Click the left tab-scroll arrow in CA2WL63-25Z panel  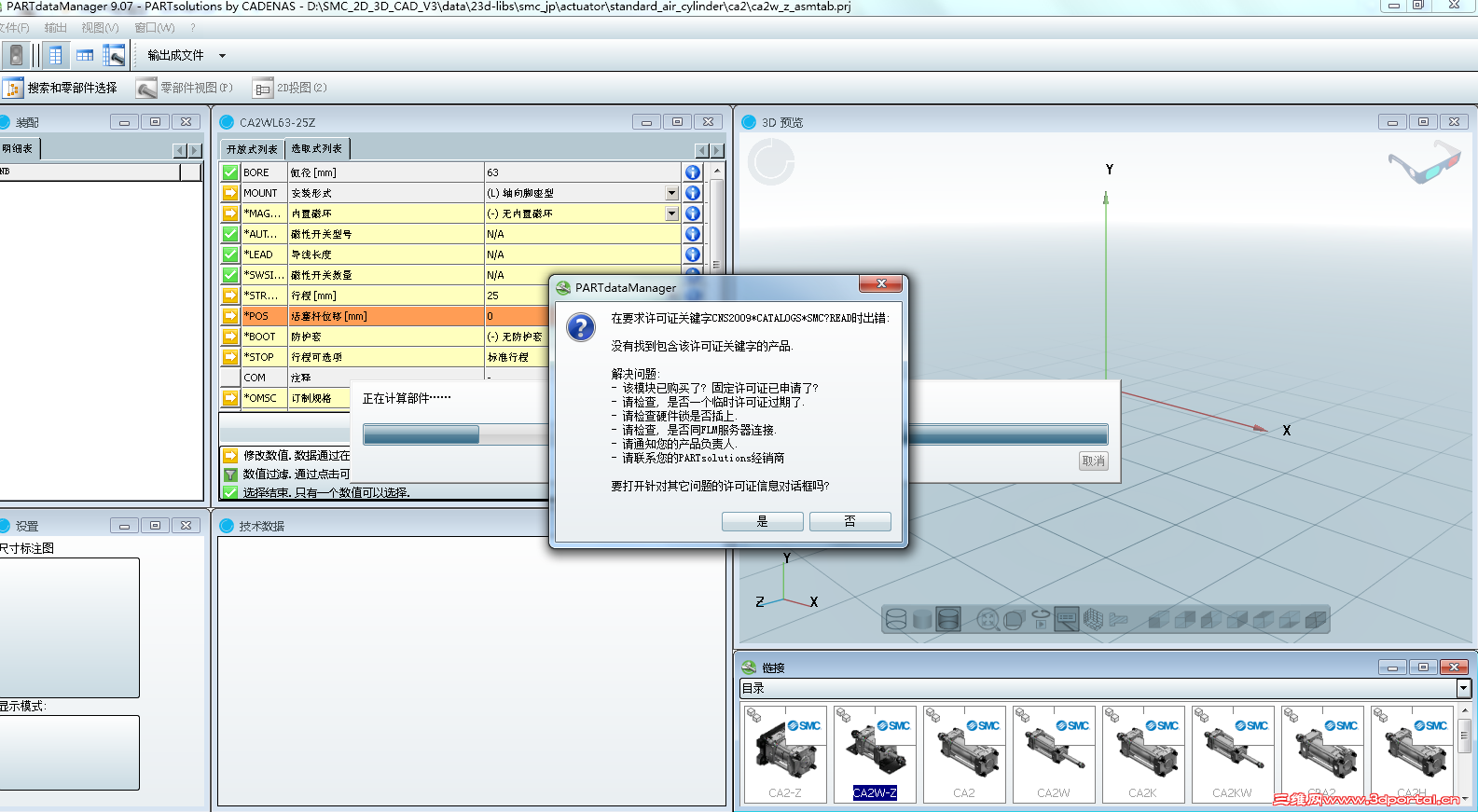pos(701,151)
